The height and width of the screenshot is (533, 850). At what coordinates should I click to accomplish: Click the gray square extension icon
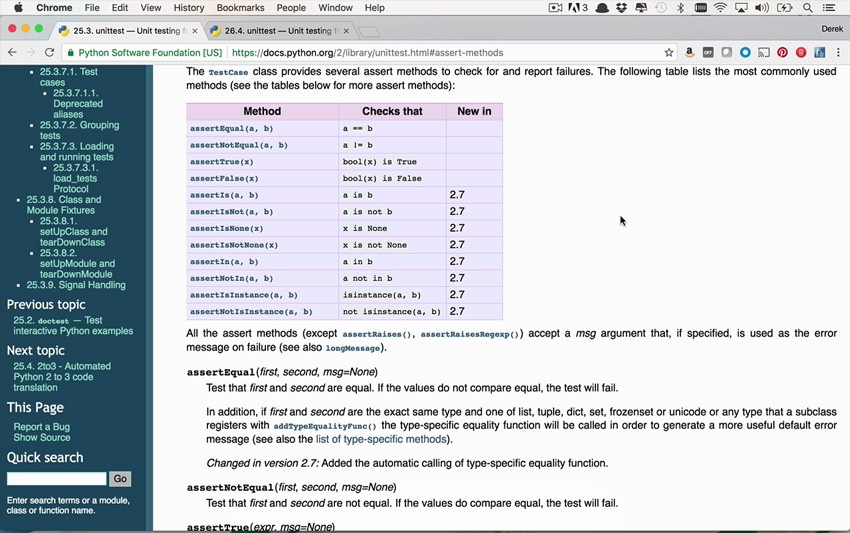point(726,53)
